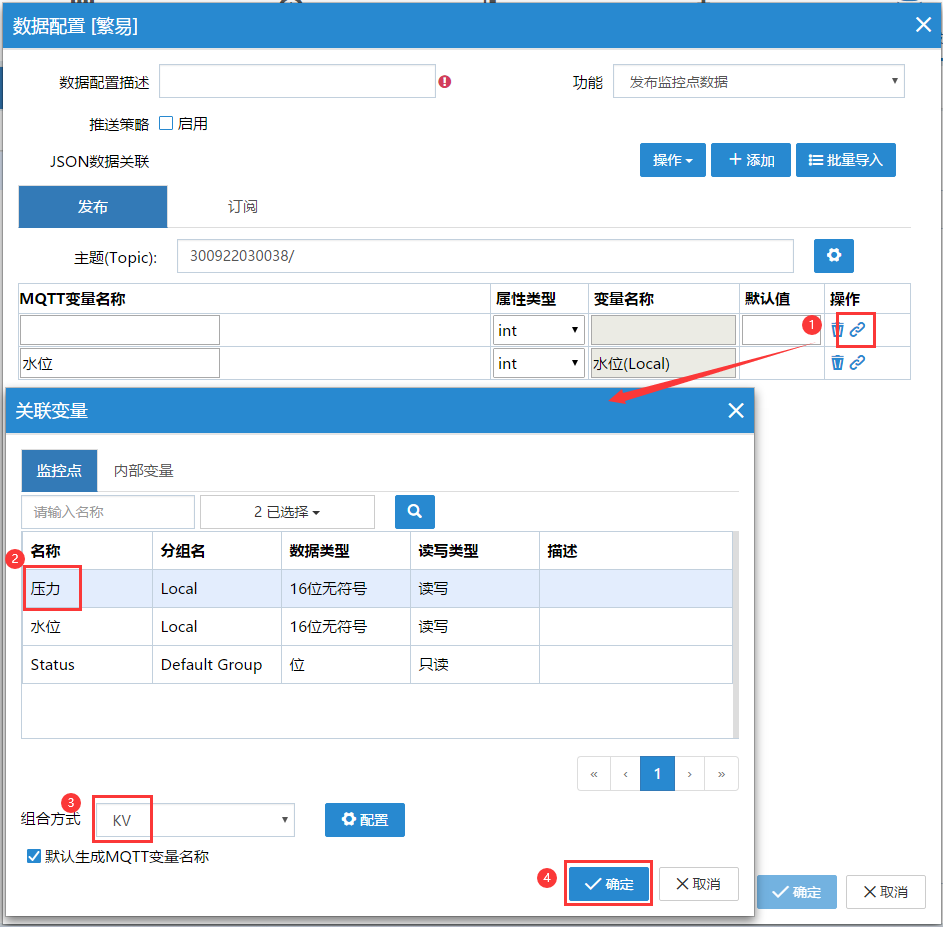Expand the 组合方式 KV dropdown
This screenshot has width=943, height=927.
pos(195,821)
